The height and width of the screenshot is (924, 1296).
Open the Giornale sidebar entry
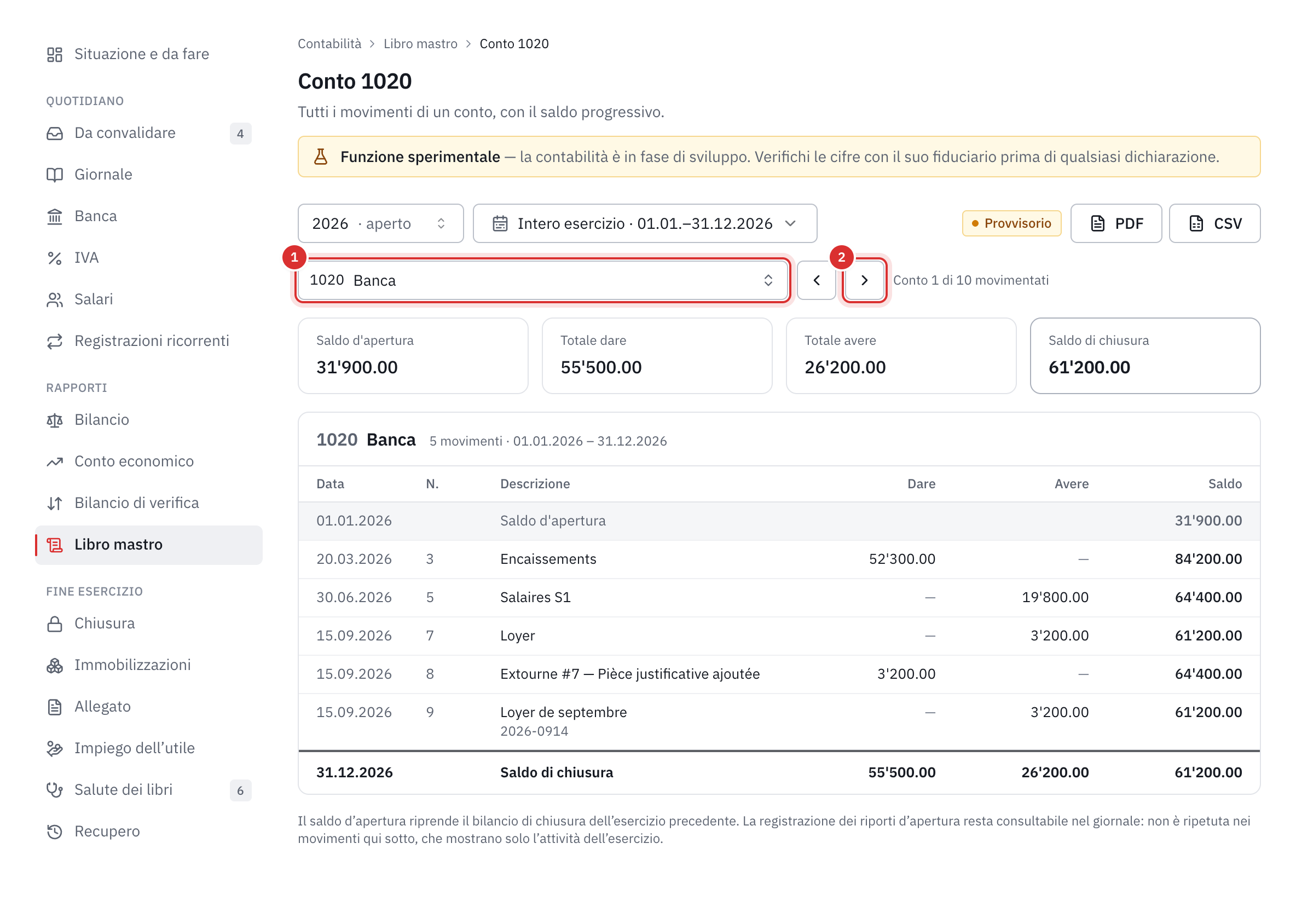149,175
